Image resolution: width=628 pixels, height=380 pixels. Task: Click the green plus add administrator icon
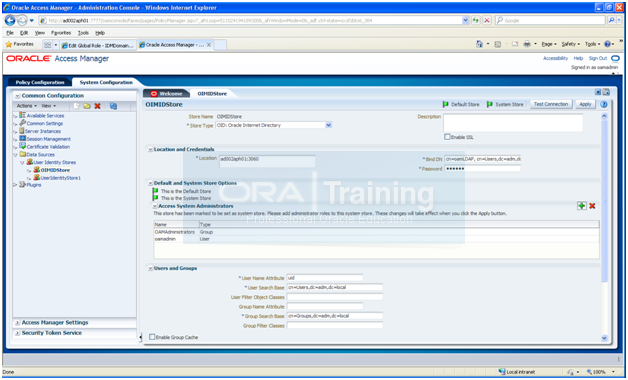(x=582, y=206)
